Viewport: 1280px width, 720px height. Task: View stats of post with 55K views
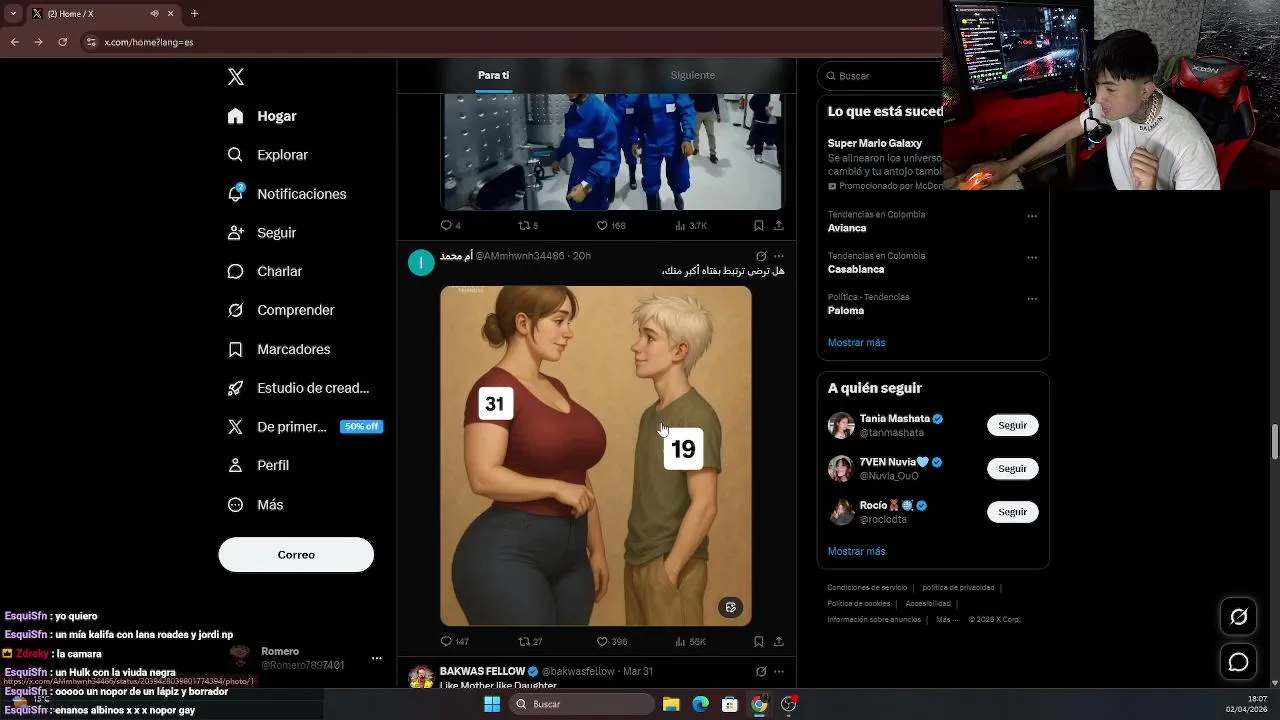coord(690,642)
